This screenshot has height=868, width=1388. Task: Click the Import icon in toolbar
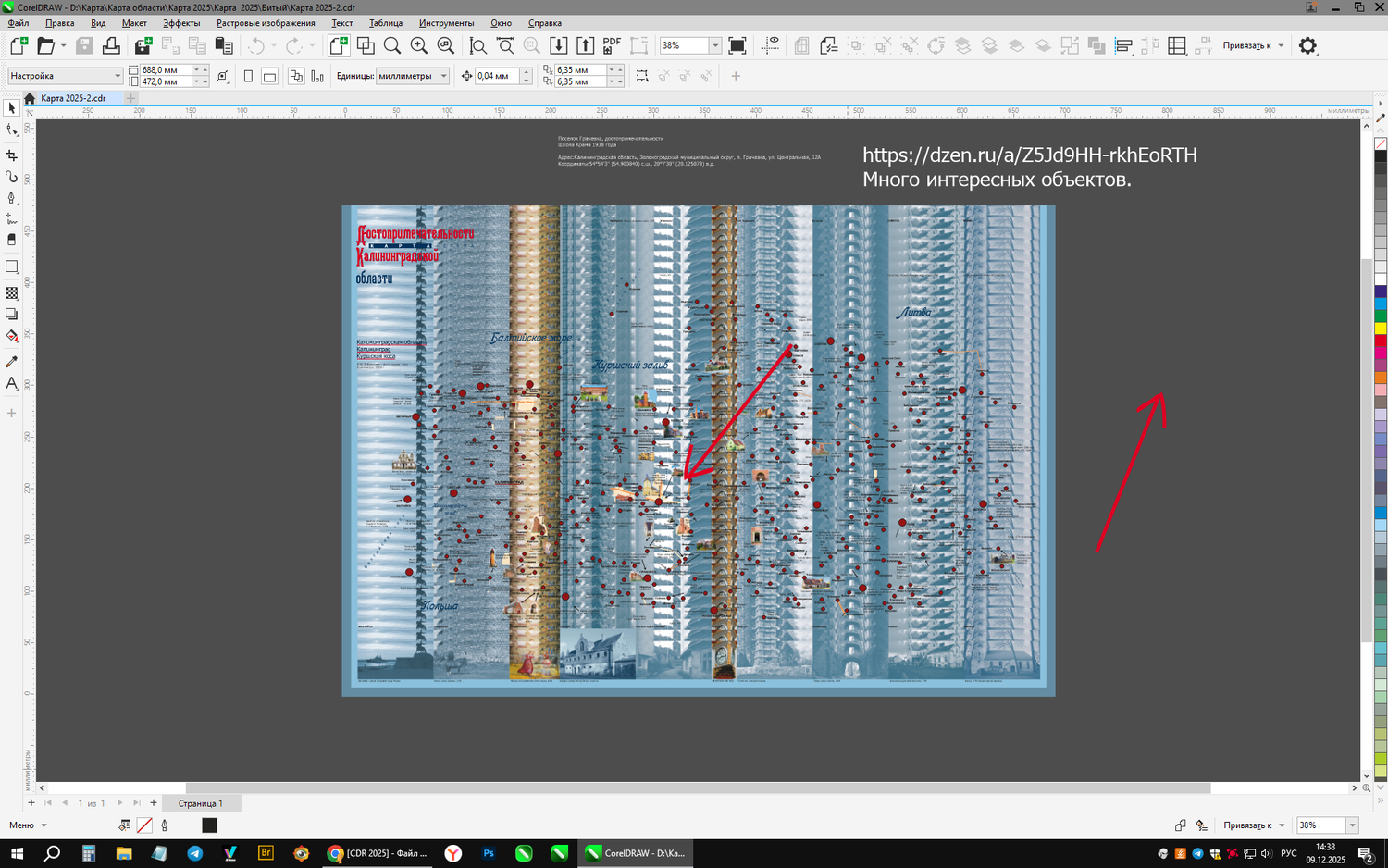559,45
